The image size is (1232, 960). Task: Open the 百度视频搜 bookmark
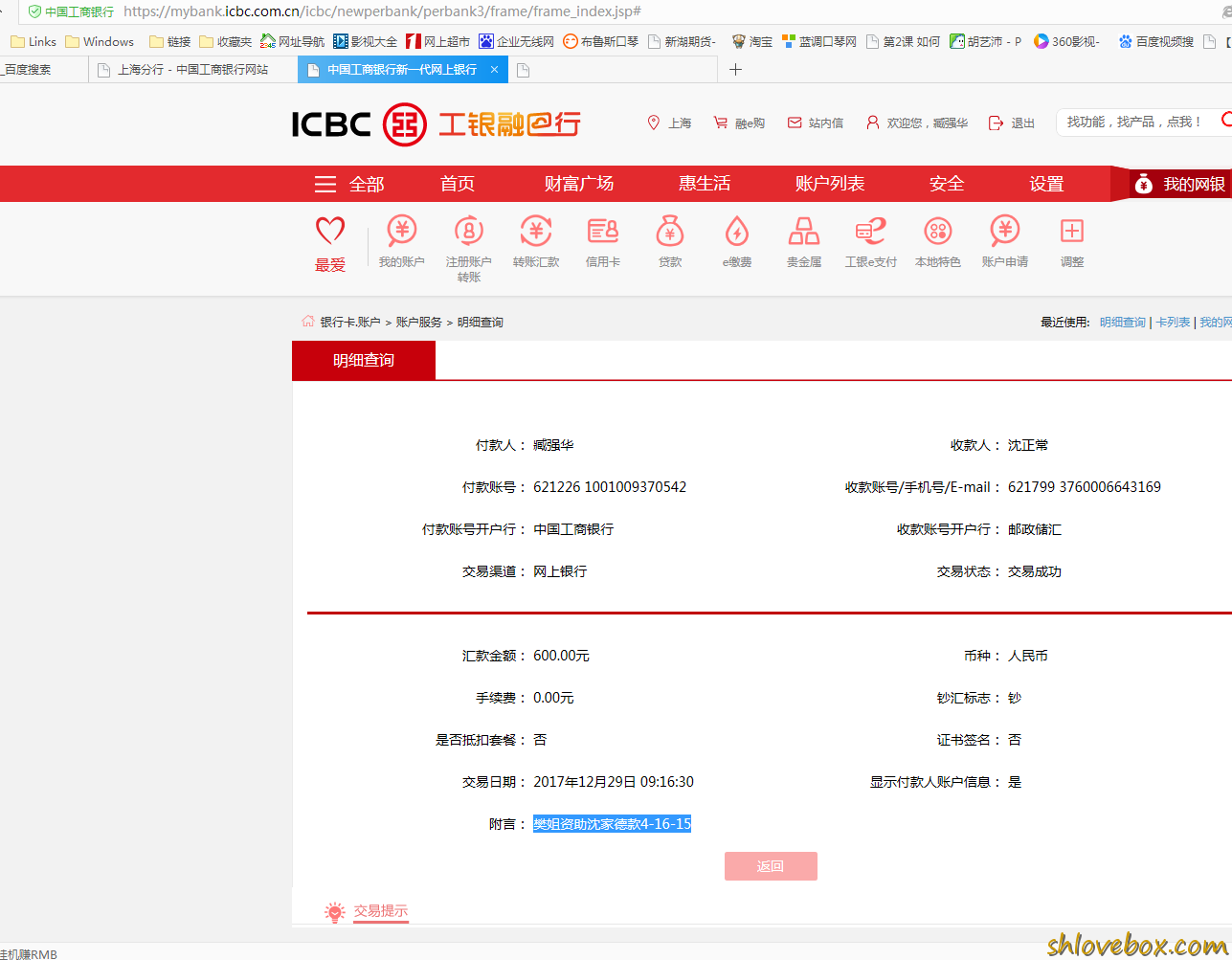tap(1155, 41)
